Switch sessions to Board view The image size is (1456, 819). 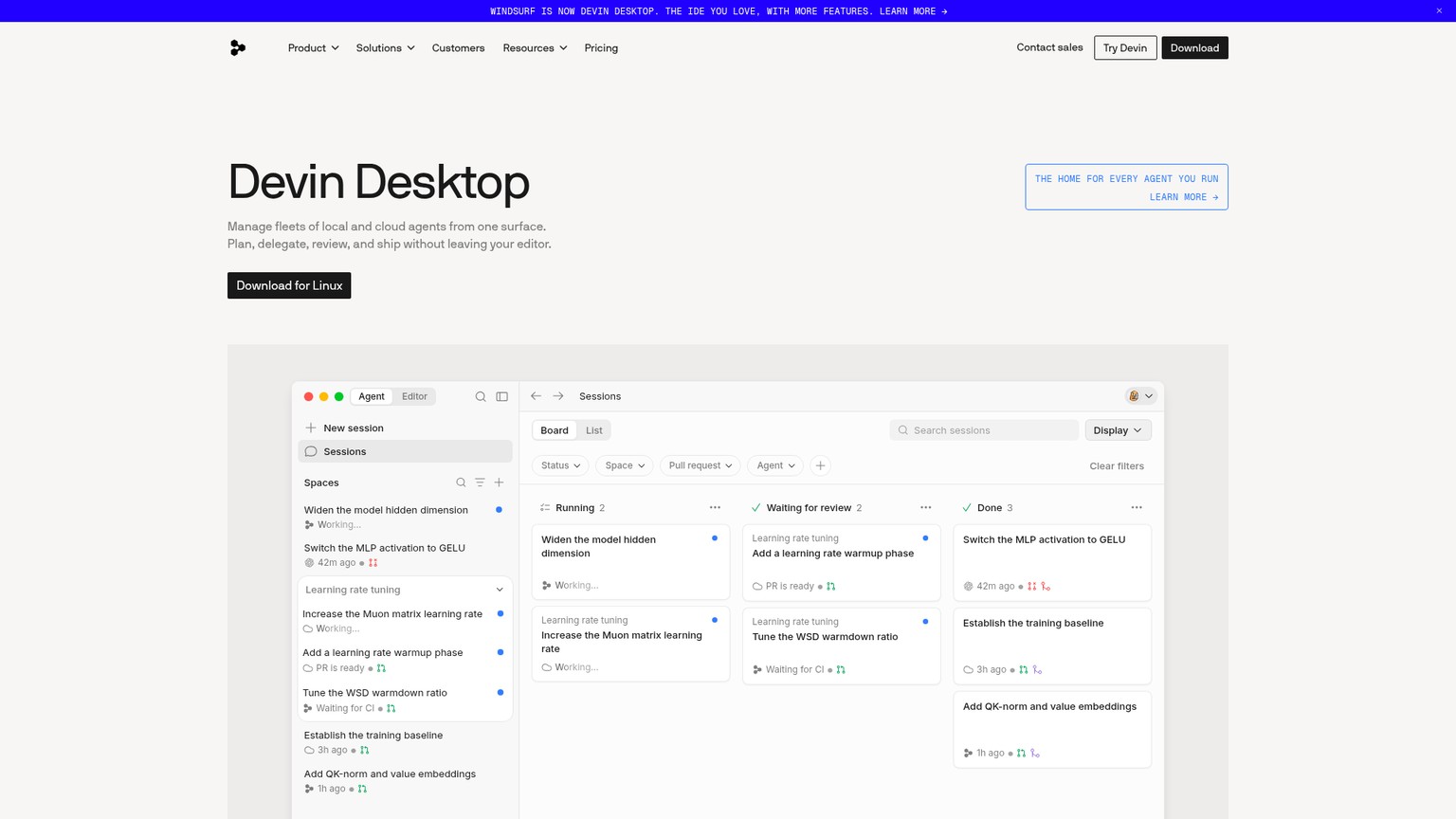pos(555,430)
